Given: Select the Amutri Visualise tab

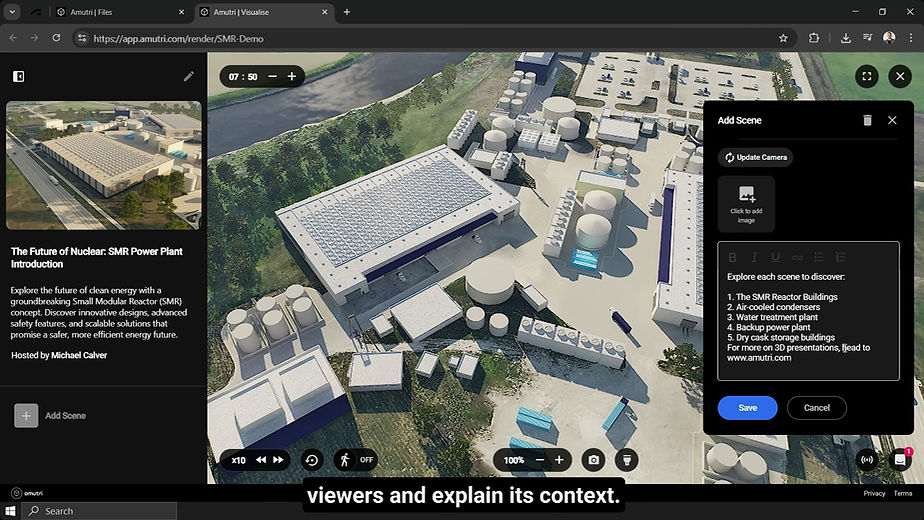Looking at the screenshot, I should click(263, 12).
